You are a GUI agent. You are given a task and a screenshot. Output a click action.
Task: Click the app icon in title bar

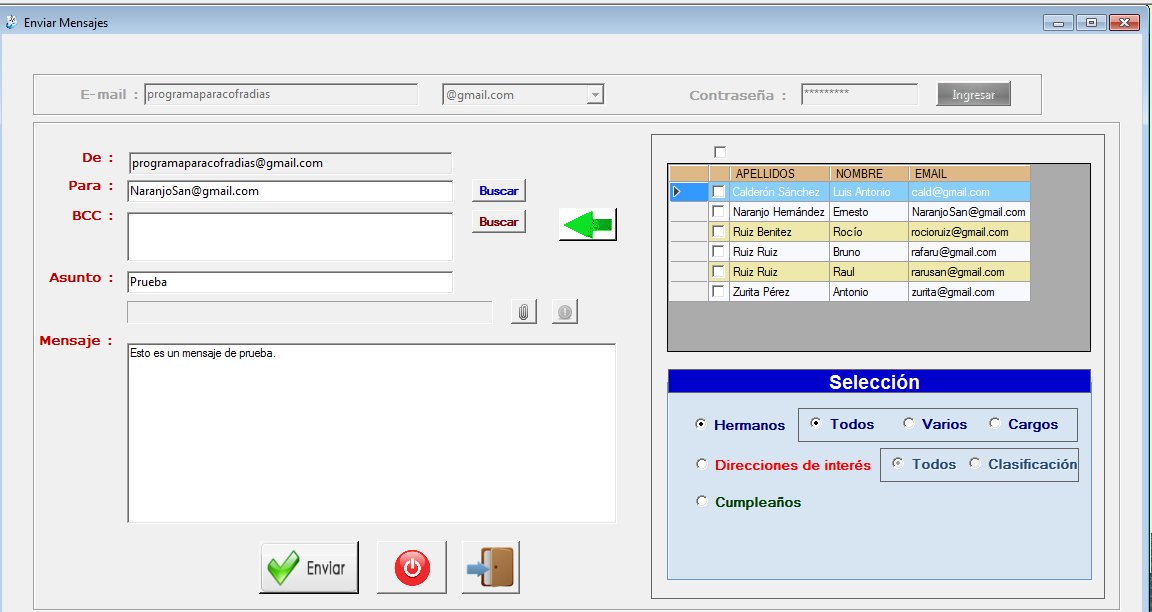11,22
